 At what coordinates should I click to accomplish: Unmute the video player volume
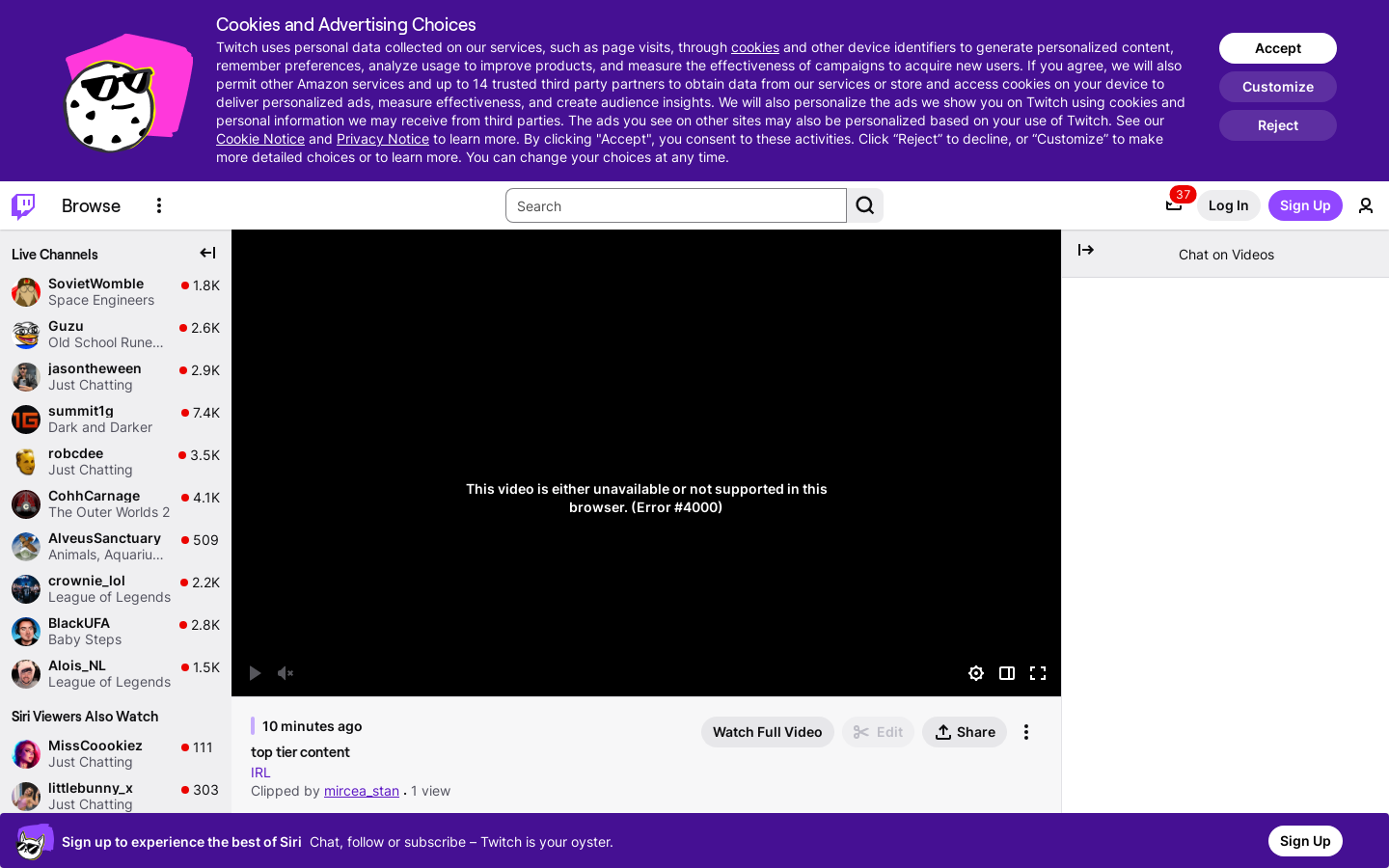coord(286,673)
